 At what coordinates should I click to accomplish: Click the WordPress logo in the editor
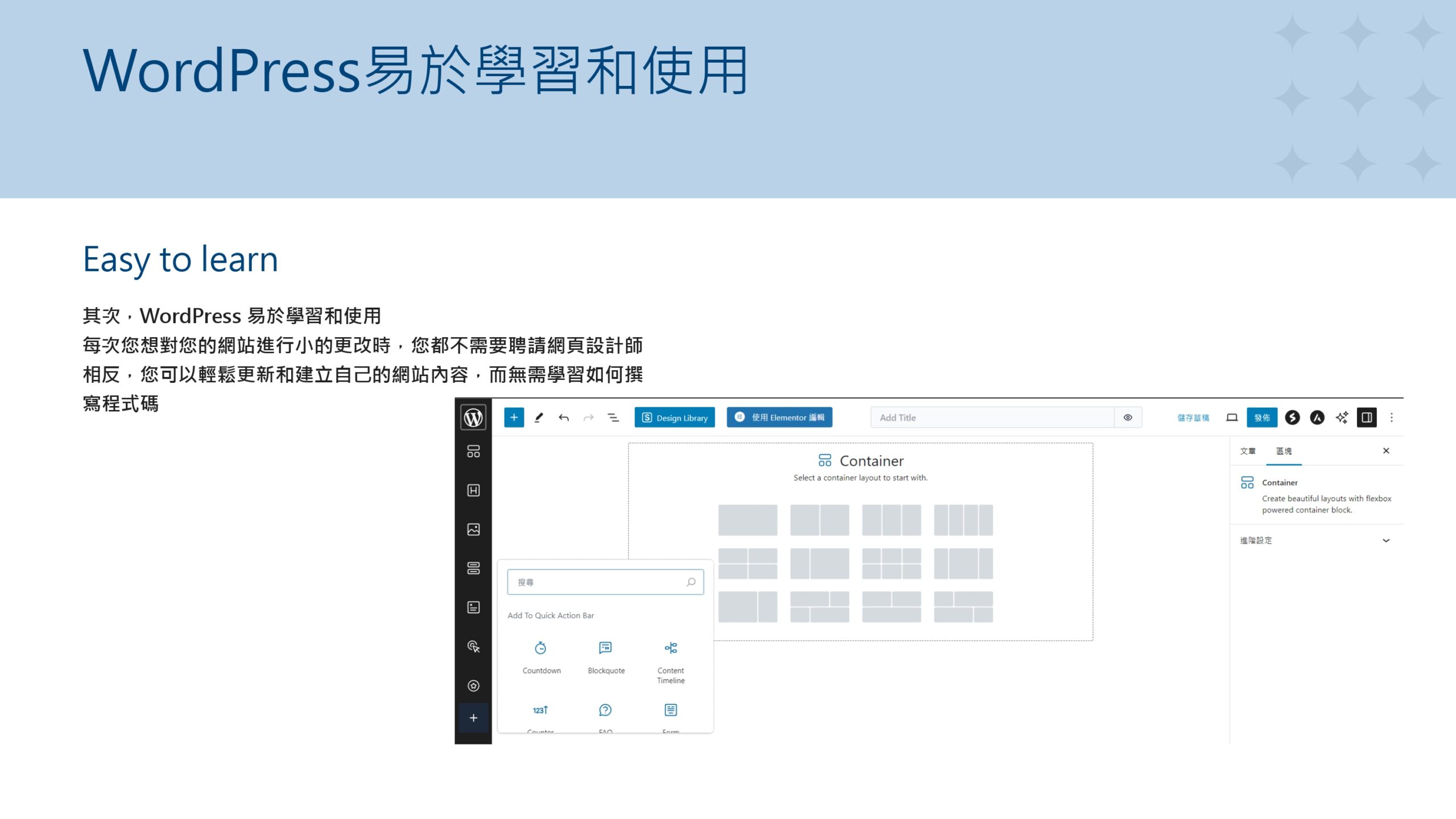pyautogui.click(x=473, y=417)
